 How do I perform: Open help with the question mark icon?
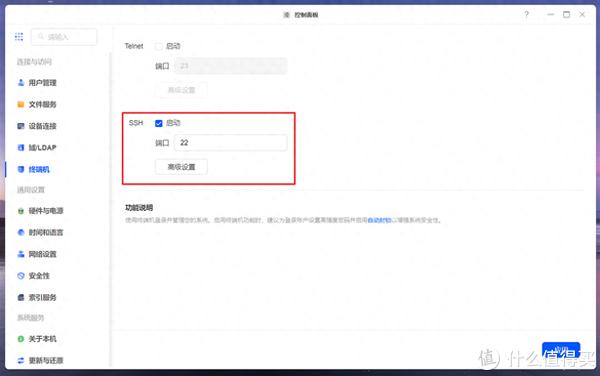pyautogui.click(x=527, y=15)
